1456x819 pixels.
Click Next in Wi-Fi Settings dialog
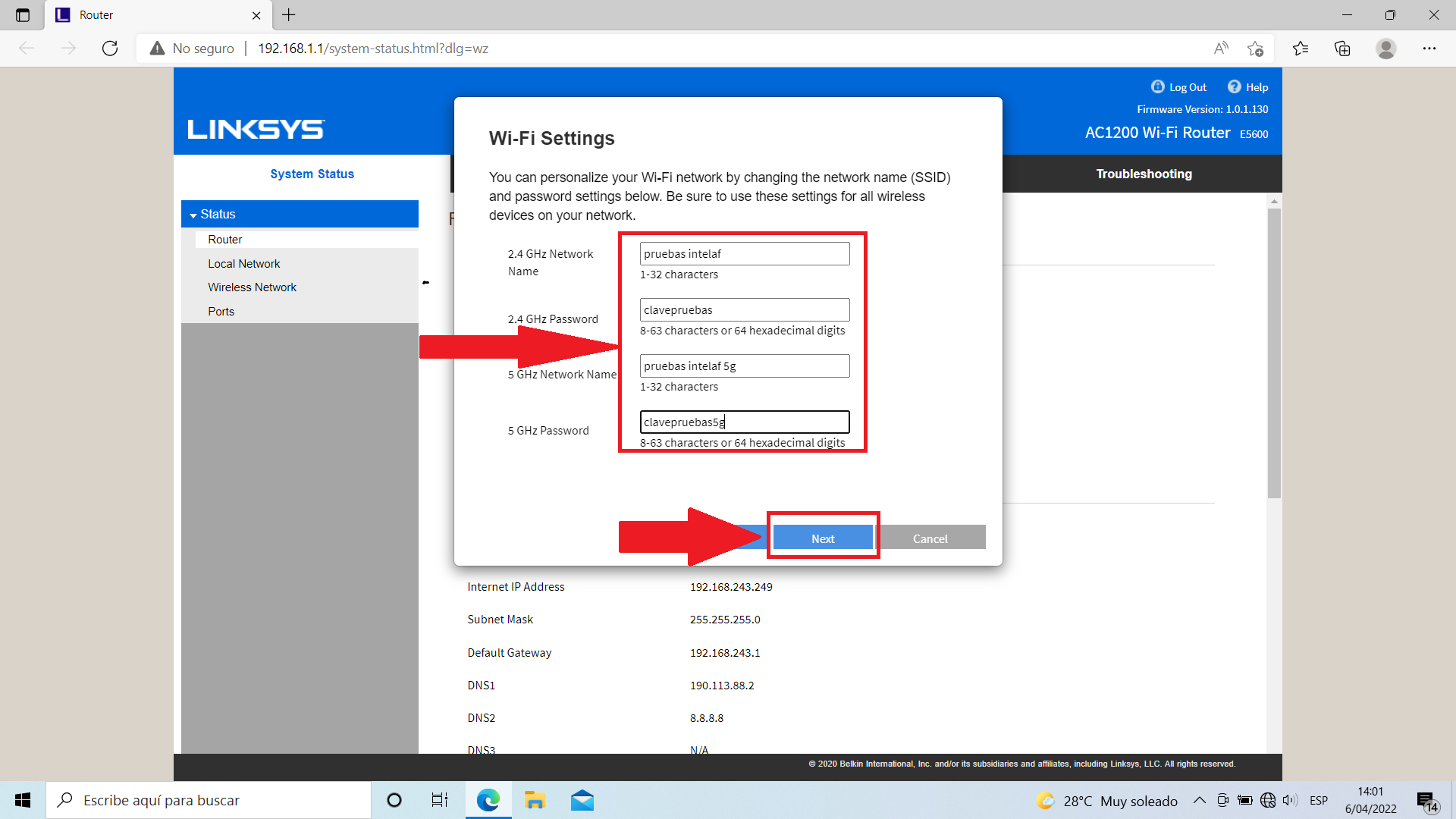(823, 538)
